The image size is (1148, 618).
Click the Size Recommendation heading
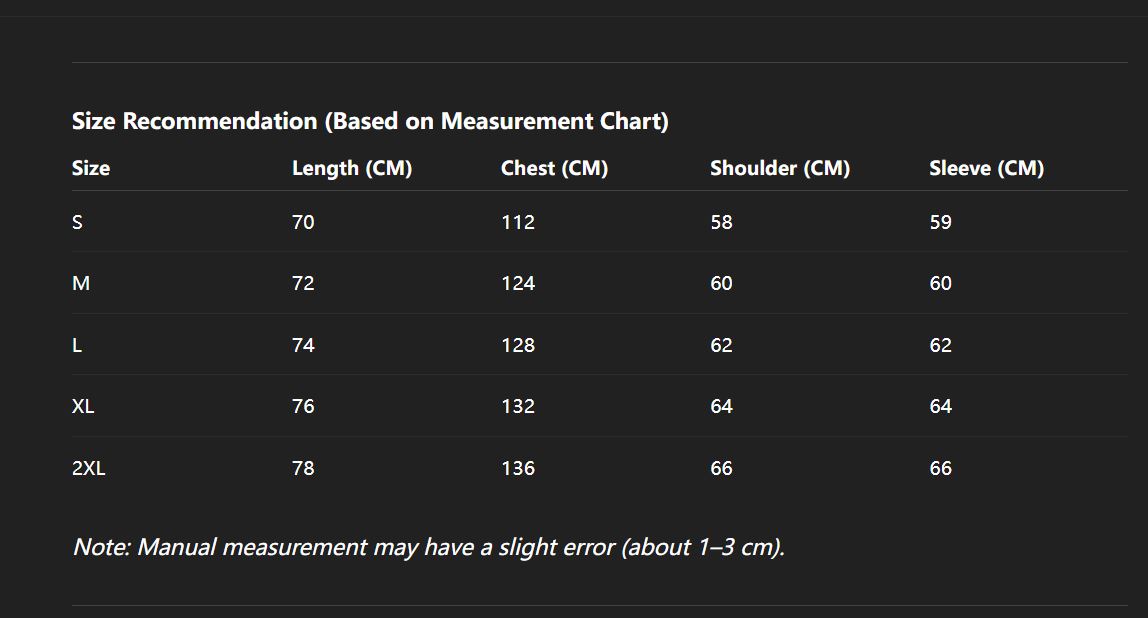pyautogui.click(x=370, y=122)
